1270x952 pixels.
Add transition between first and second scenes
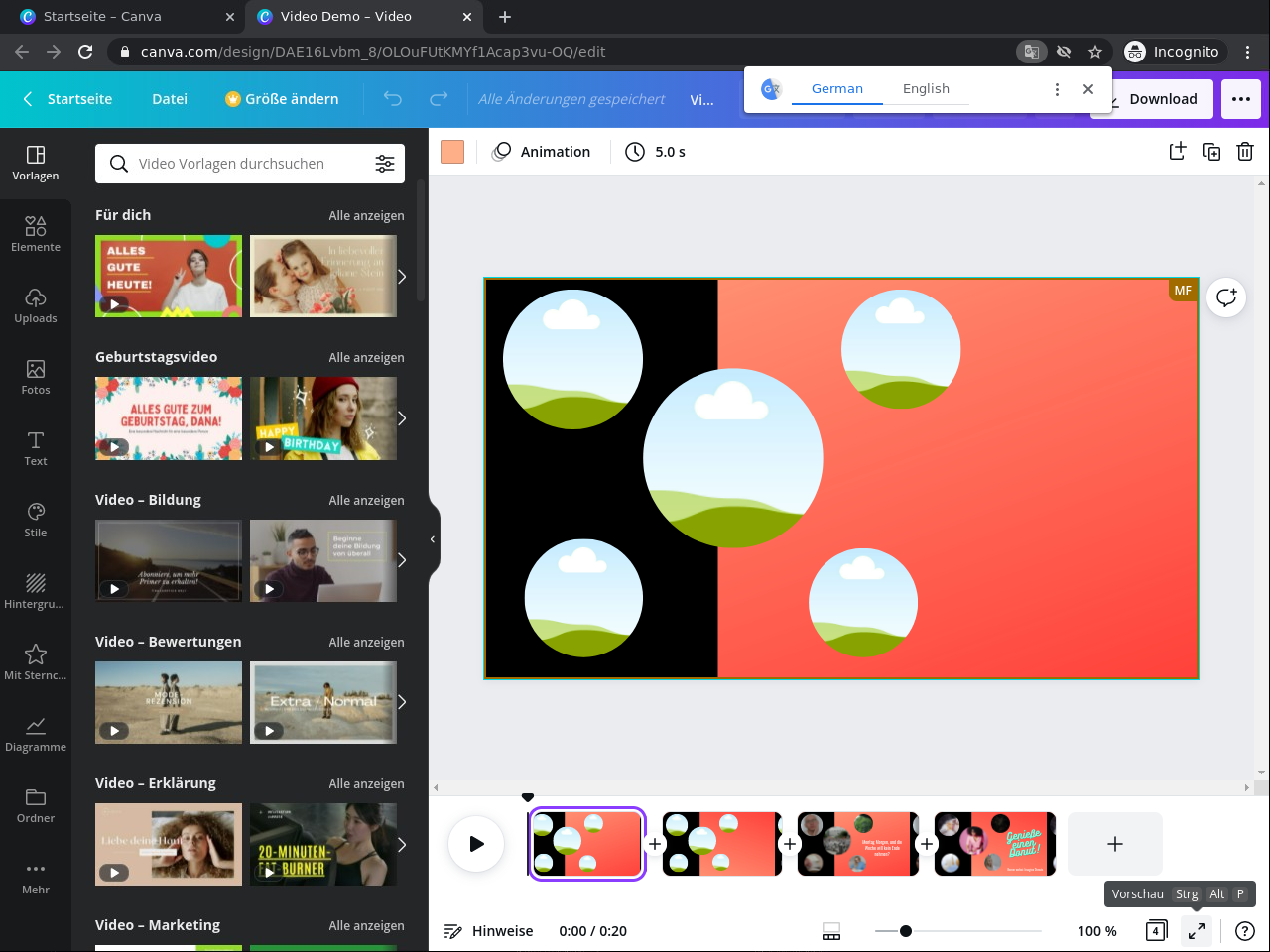point(655,844)
